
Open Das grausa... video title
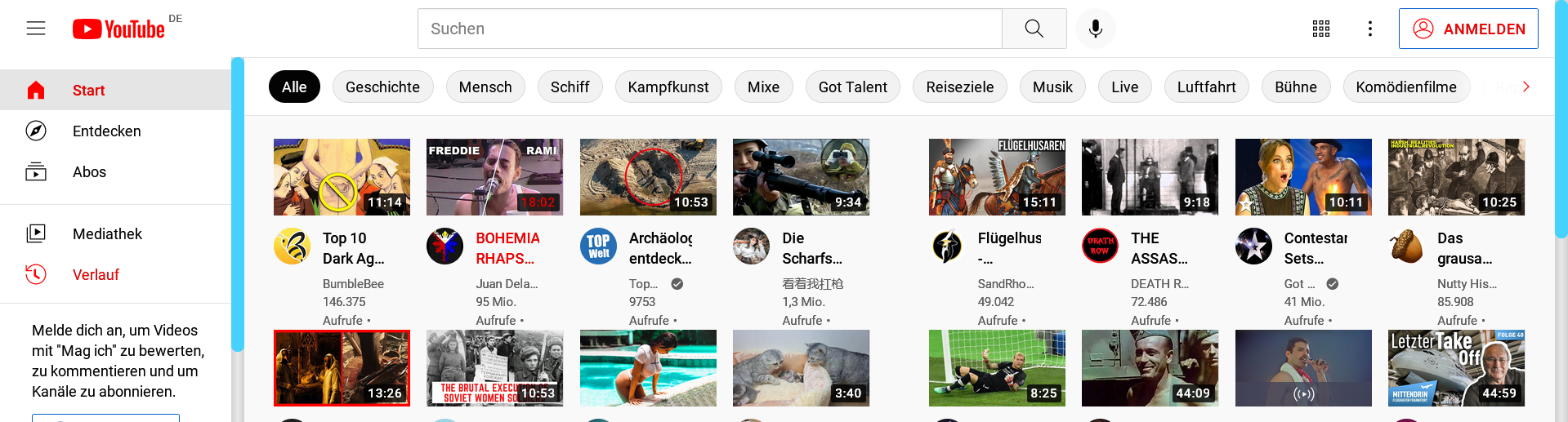click(x=1464, y=248)
